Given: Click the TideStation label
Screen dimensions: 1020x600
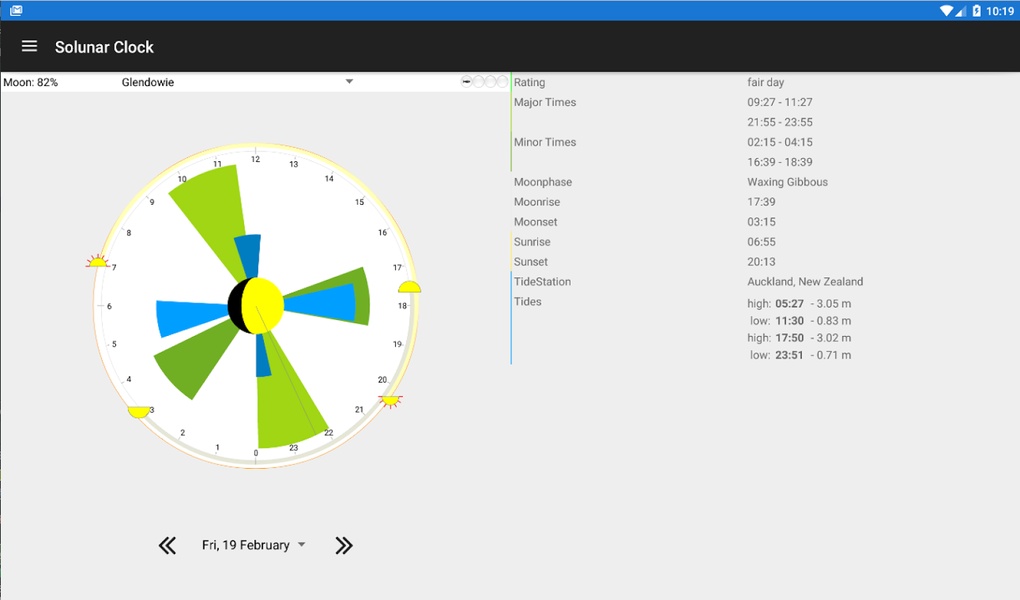Looking at the screenshot, I should (x=543, y=282).
